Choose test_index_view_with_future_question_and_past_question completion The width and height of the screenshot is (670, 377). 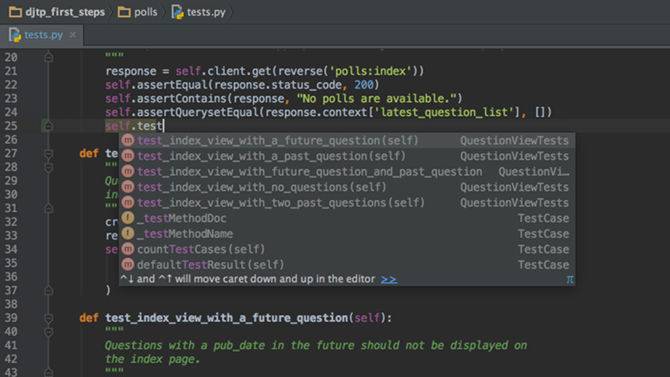(x=347, y=171)
